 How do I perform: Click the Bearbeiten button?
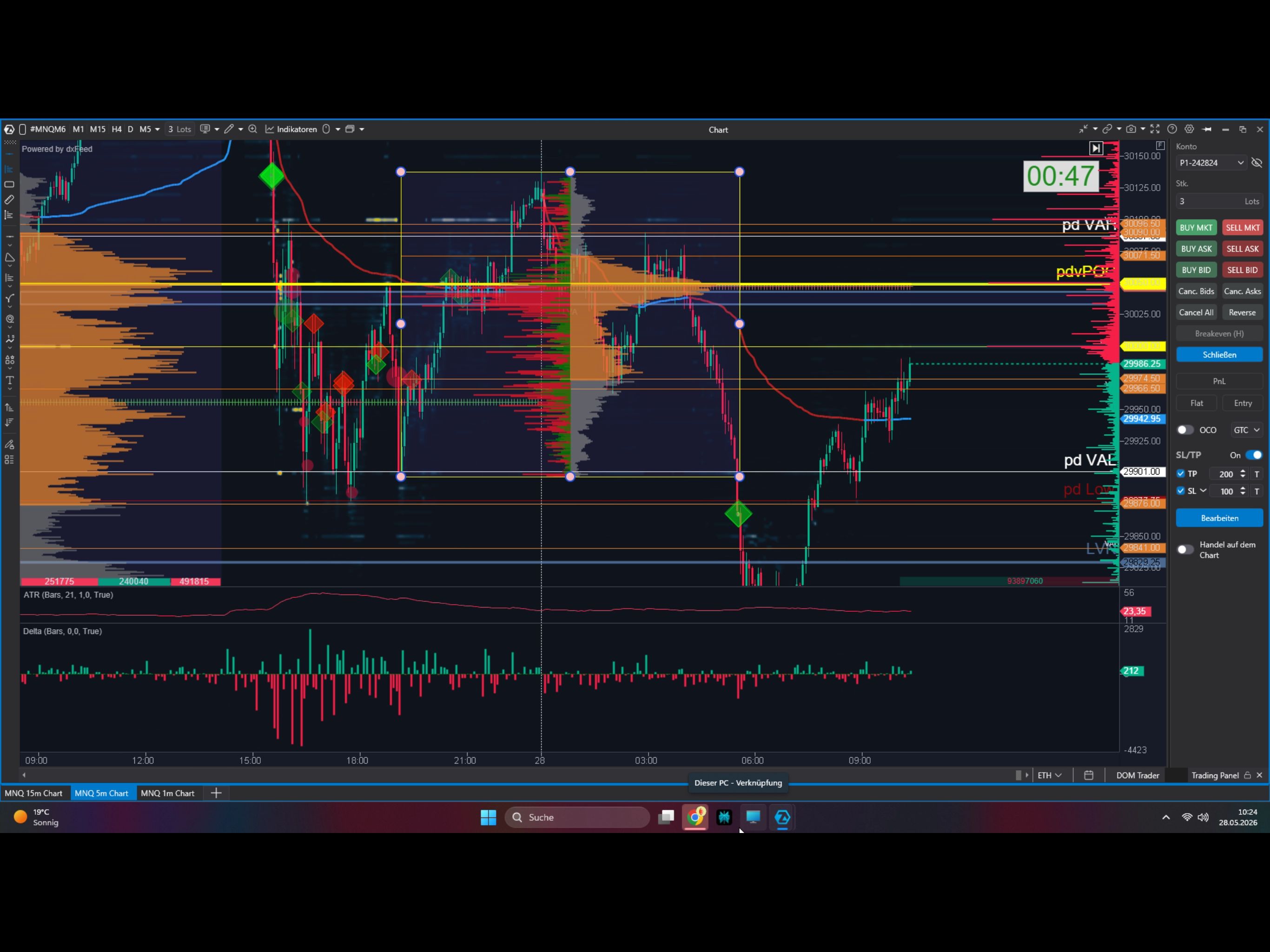(1219, 518)
